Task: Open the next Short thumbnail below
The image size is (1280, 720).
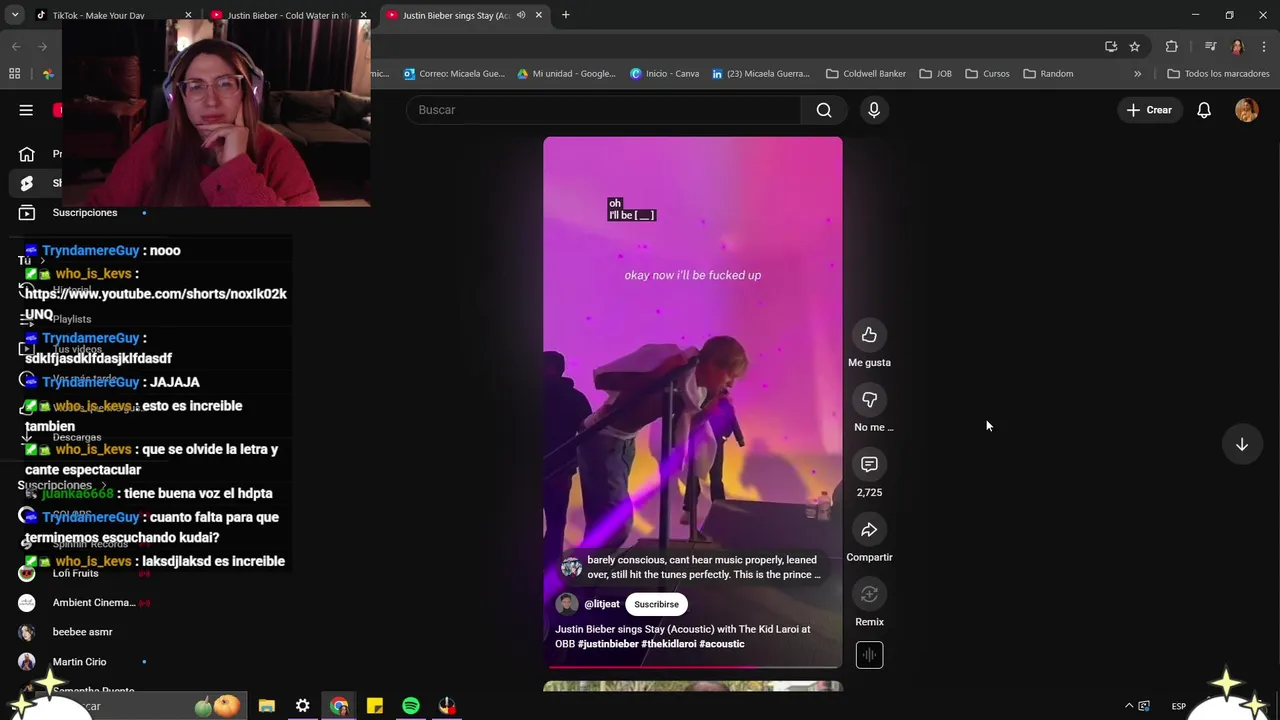Action: tap(693, 687)
